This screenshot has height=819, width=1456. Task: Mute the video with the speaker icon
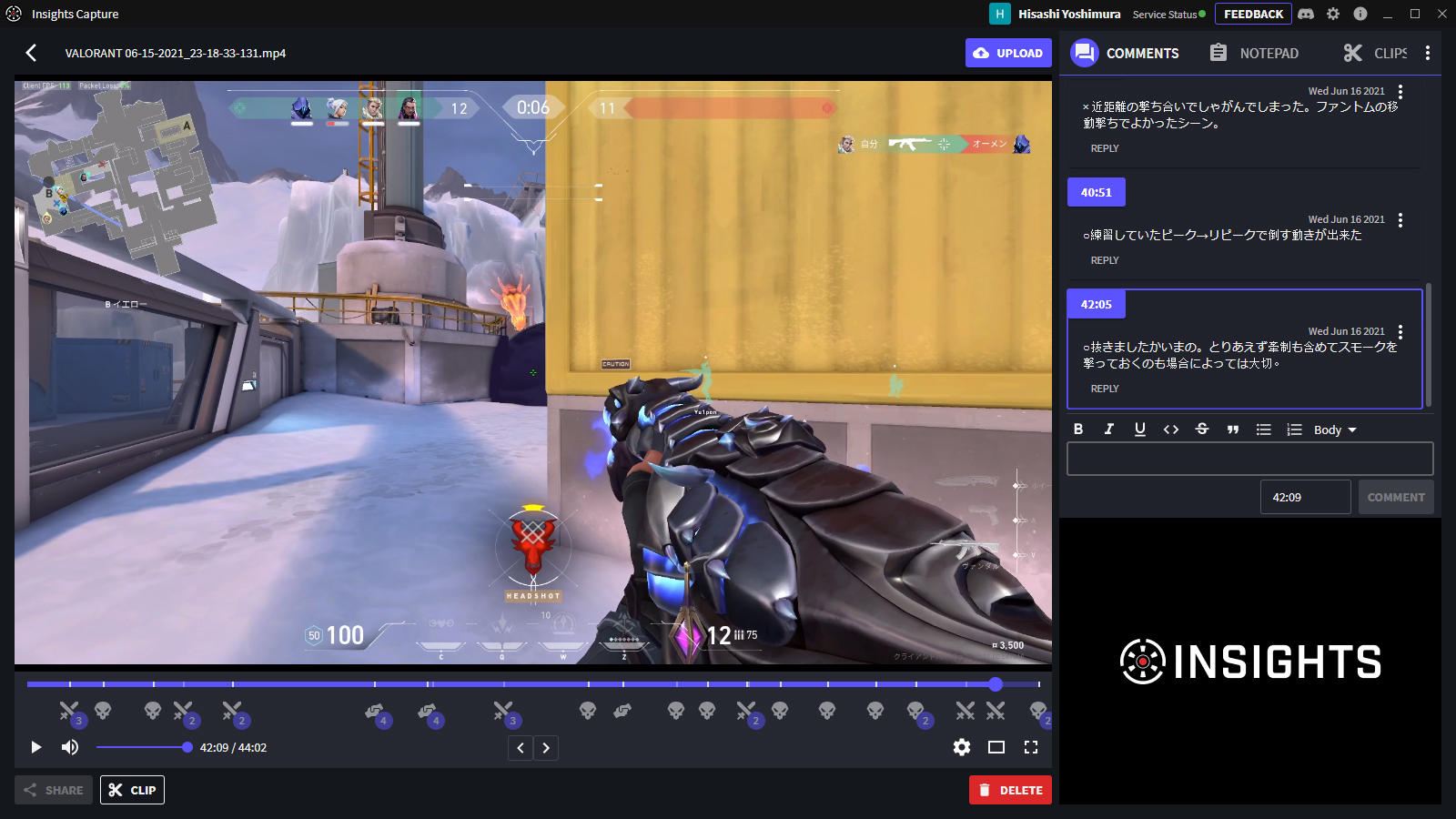70,747
